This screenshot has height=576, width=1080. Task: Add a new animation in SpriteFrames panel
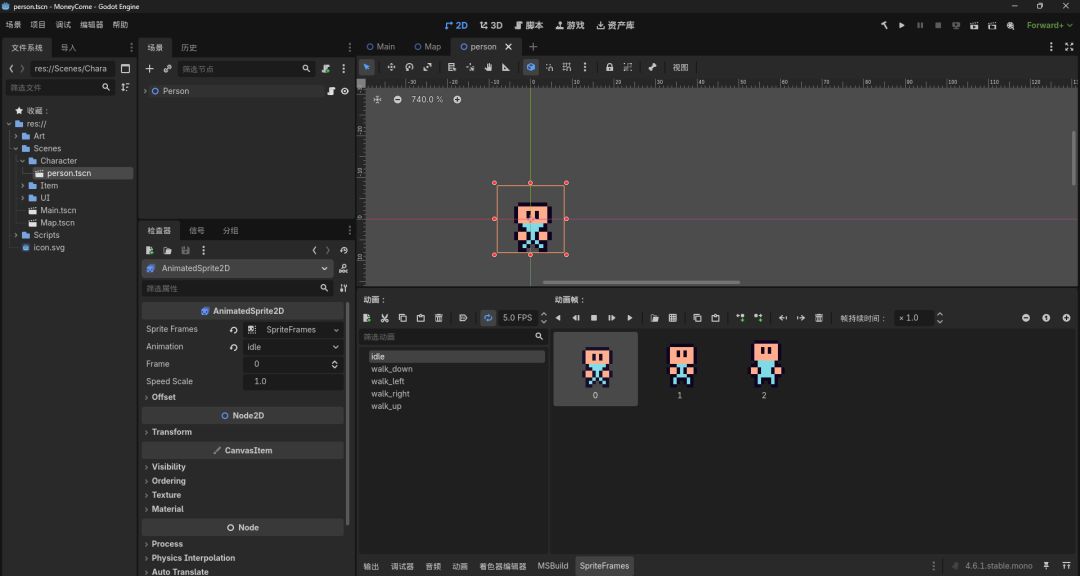[367, 318]
